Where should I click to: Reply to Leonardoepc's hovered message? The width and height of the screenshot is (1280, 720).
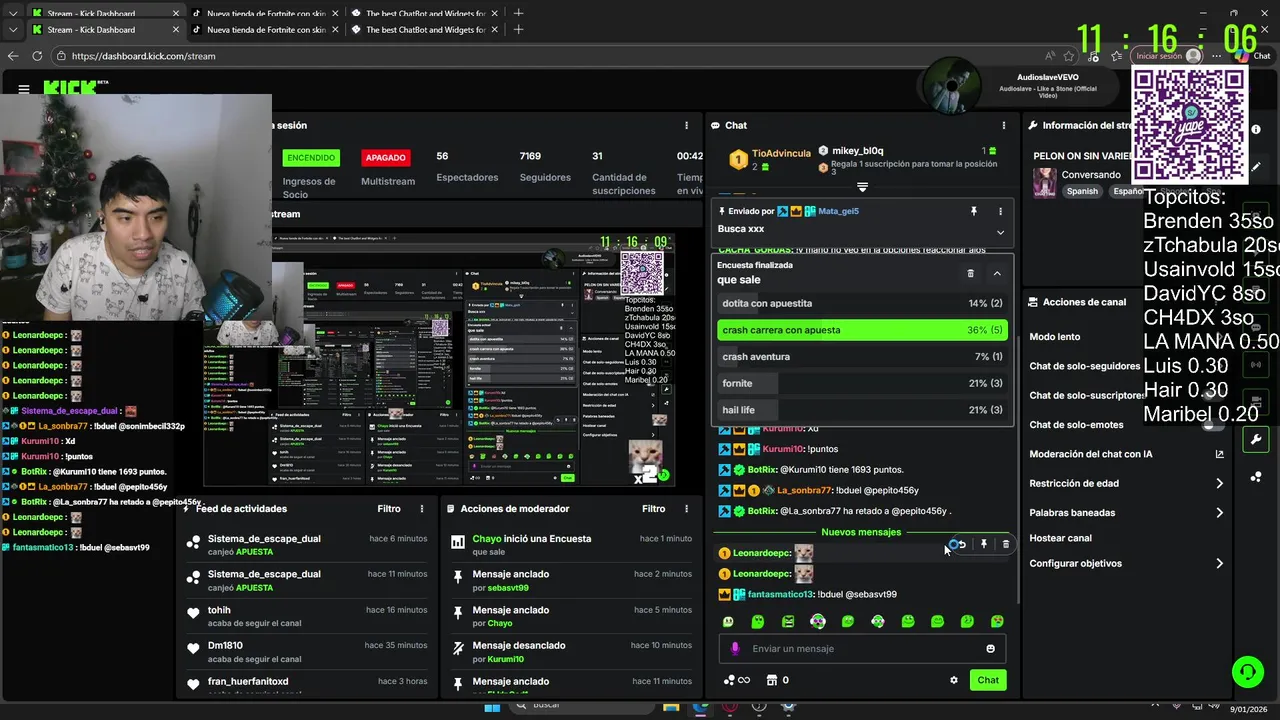[961, 544]
